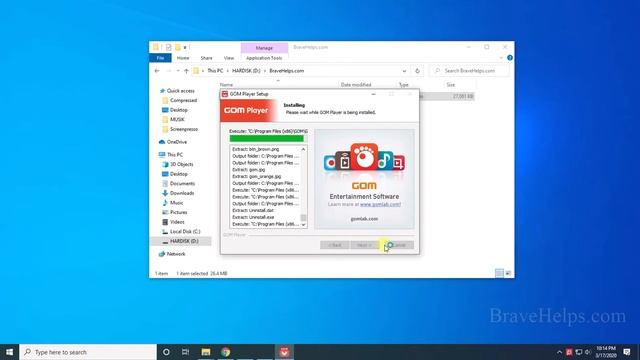The width and height of the screenshot is (640, 360).
Task: Collapse the ribbon using the chevron
Action: point(501,58)
